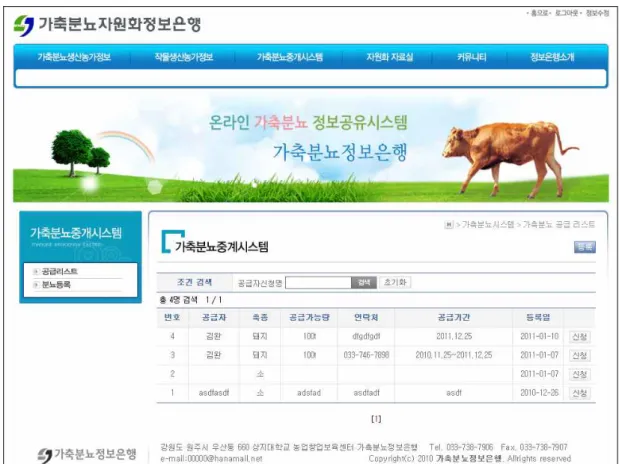Click the date 2011-01-10 cell
619x464 pixels.
539,336
